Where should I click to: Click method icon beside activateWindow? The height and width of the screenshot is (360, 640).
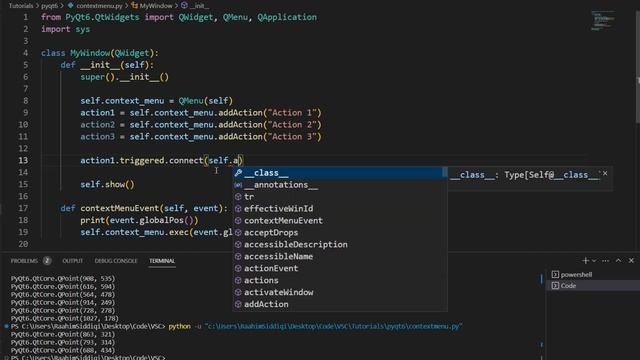tap(238, 292)
